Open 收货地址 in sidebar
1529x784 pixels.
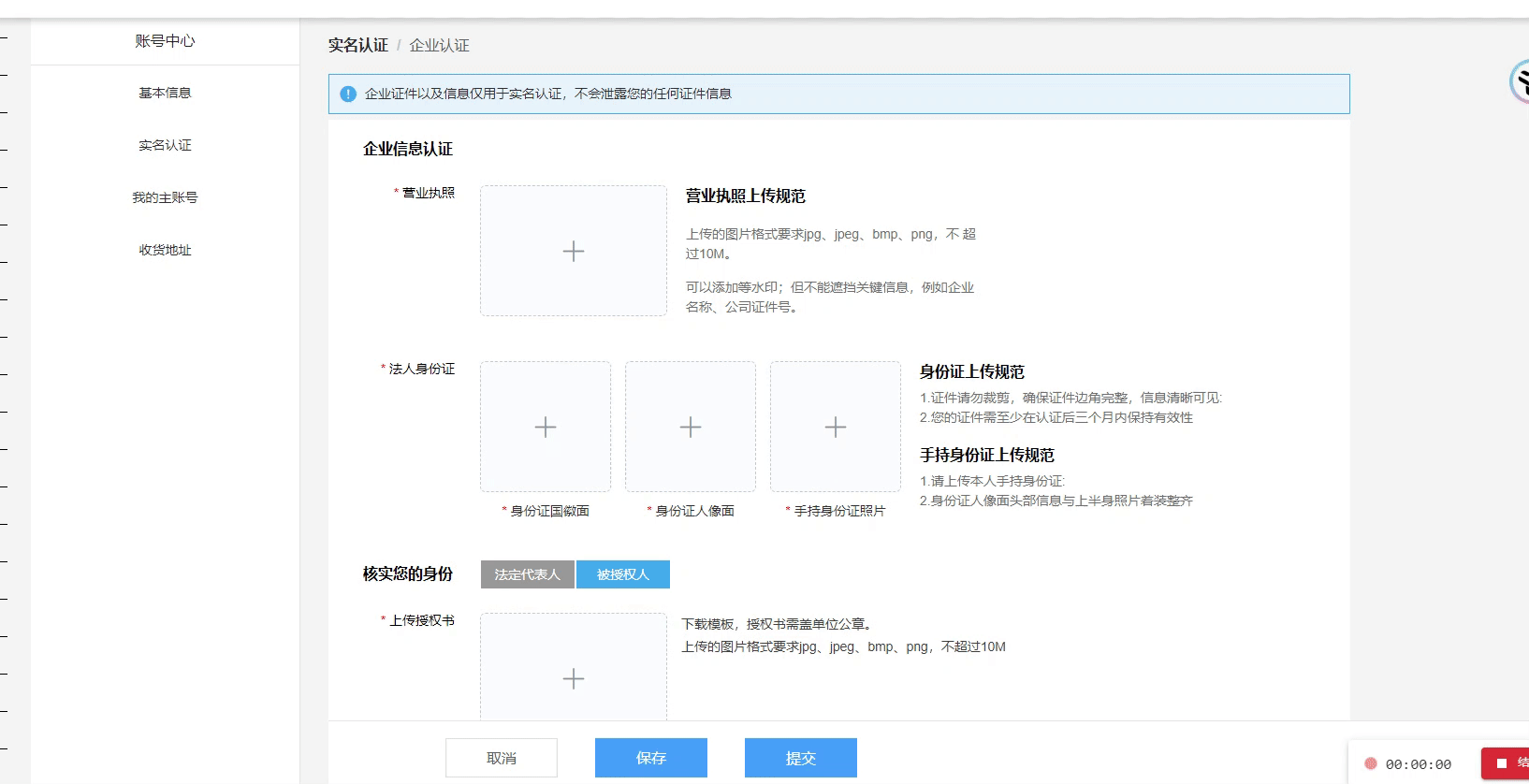(x=165, y=250)
